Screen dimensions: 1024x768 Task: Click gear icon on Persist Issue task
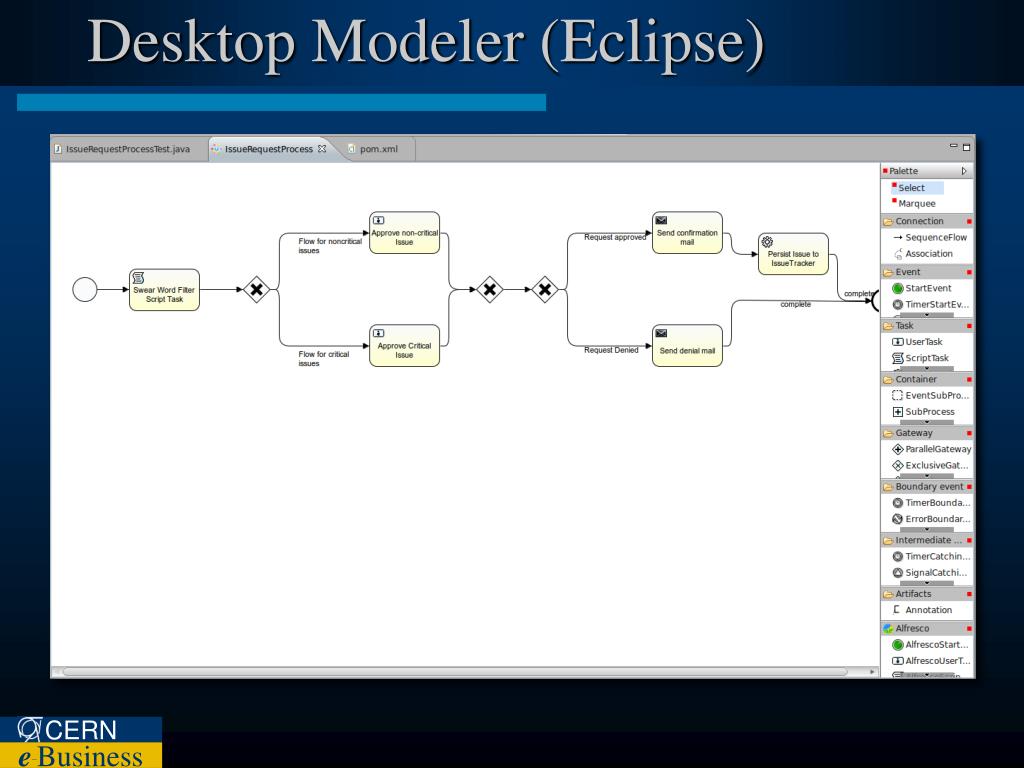pos(767,242)
